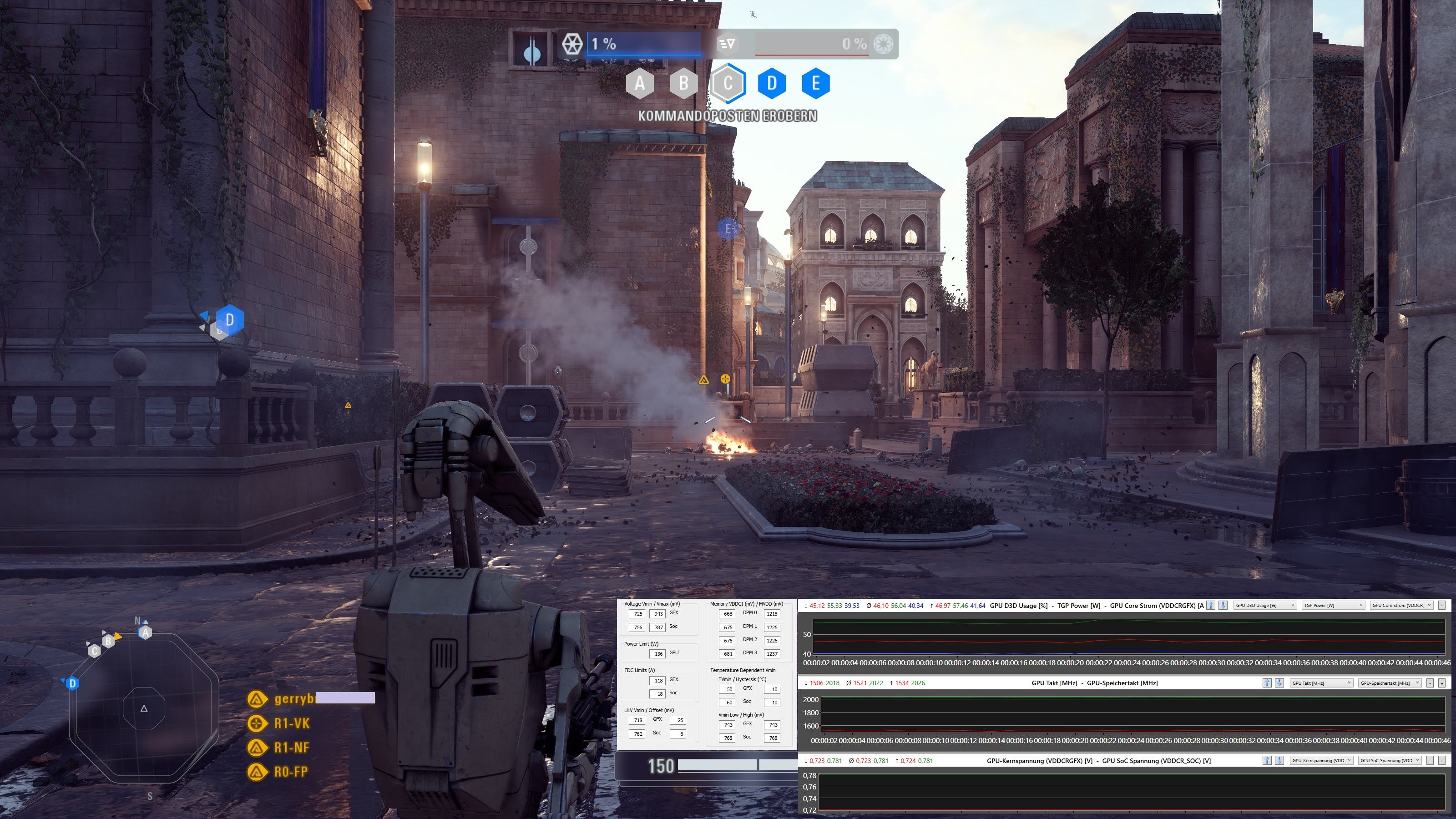This screenshot has height=819, width=1456.
Task: Click the TDC Limits GFX field showing 118
Action: pyautogui.click(x=657, y=681)
